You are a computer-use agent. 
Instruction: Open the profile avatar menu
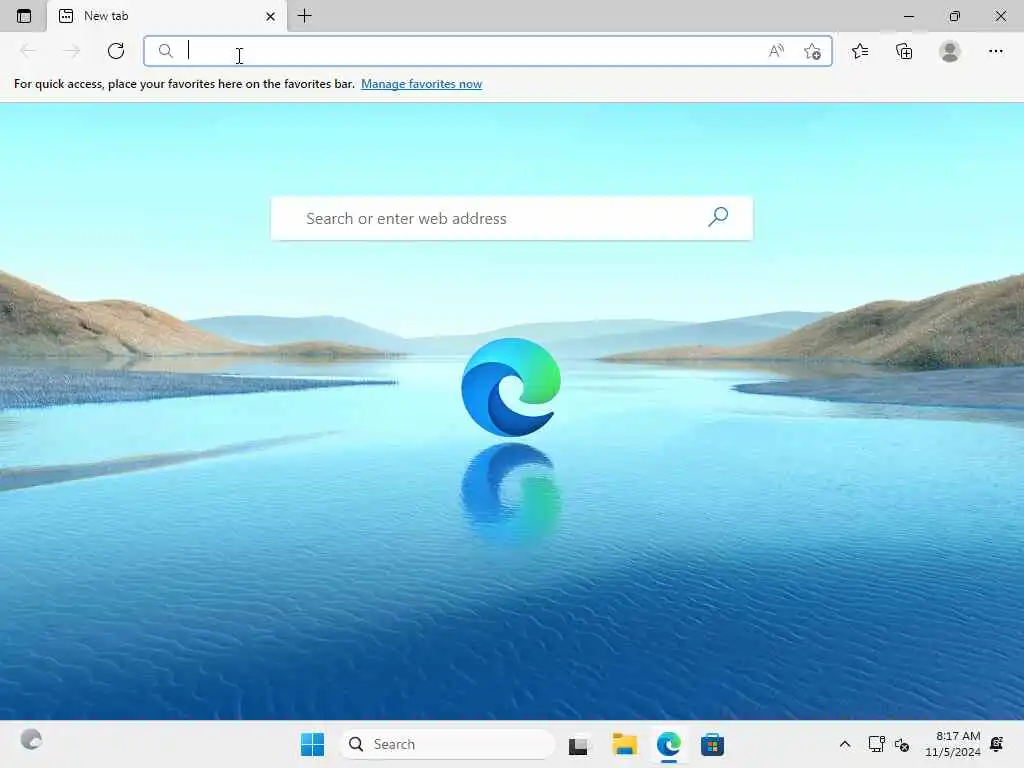[x=950, y=51]
